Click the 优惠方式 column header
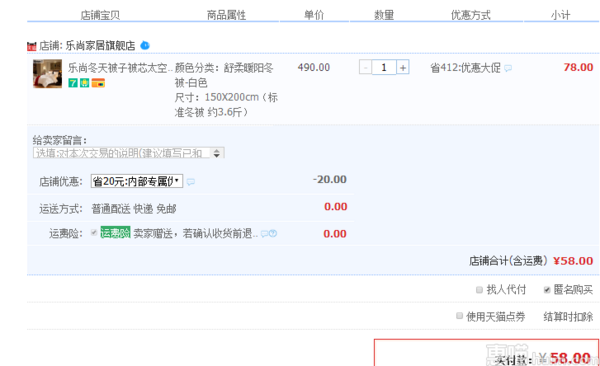600x366 pixels. pos(470,15)
